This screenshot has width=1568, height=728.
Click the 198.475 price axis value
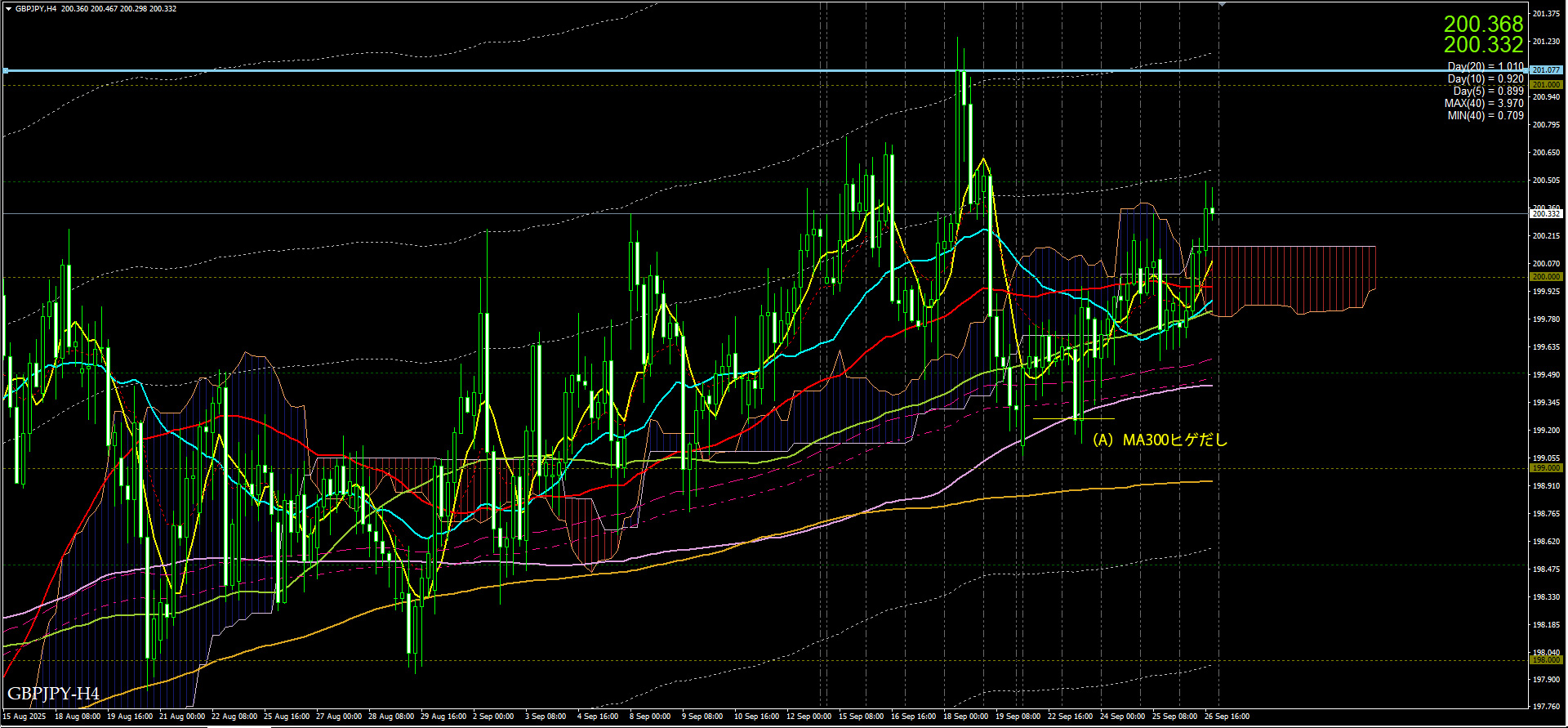(x=1546, y=569)
